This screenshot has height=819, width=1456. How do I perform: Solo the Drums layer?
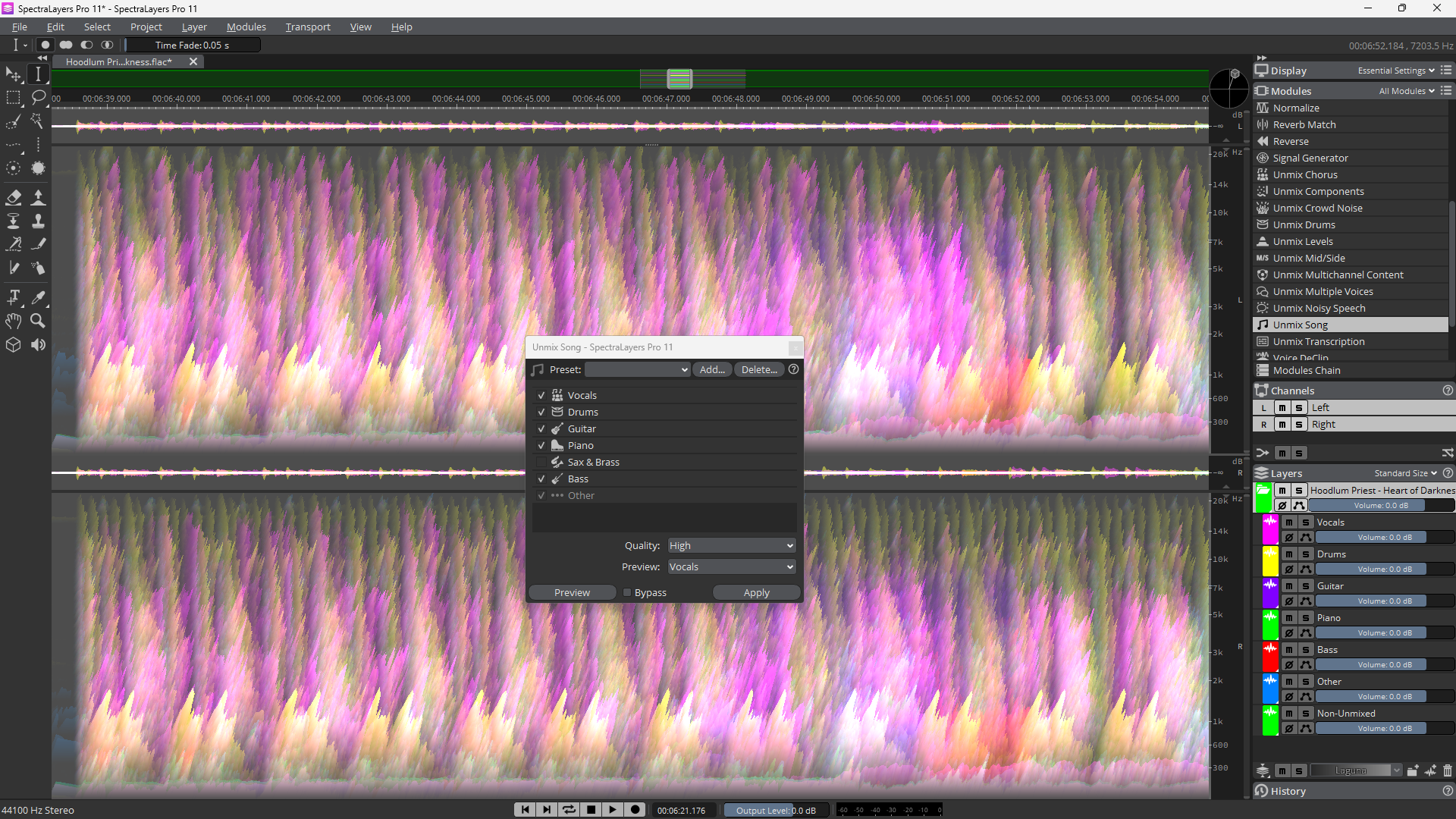[x=1306, y=554]
